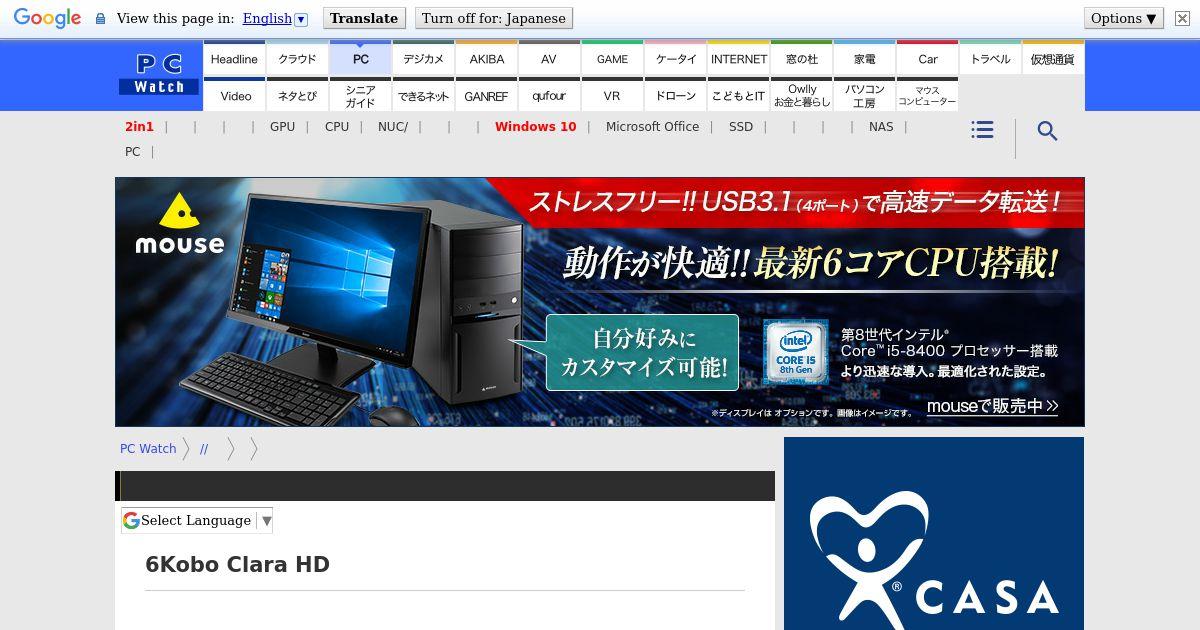Open the Owlly お金と暮らし tab

[801, 95]
